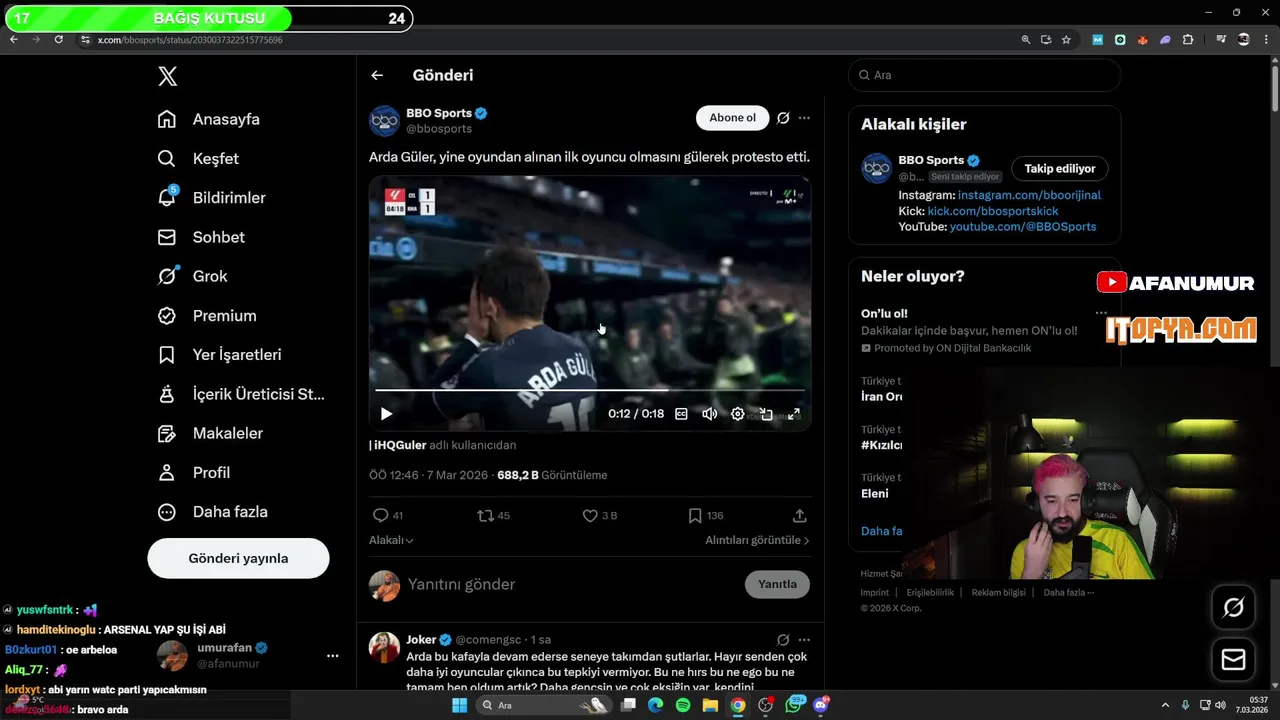
Task: Open BBO Sports avatar in post
Action: (x=384, y=121)
